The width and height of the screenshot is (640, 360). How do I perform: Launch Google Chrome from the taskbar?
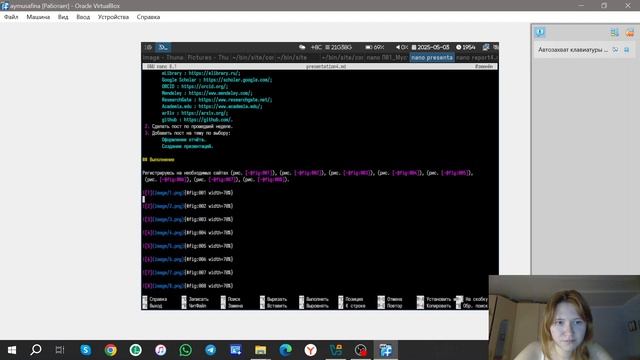click(111, 350)
